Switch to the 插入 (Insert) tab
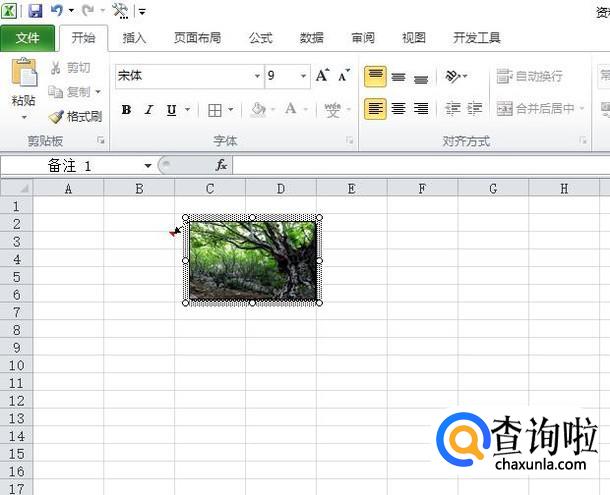The image size is (610, 495). point(134,38)
